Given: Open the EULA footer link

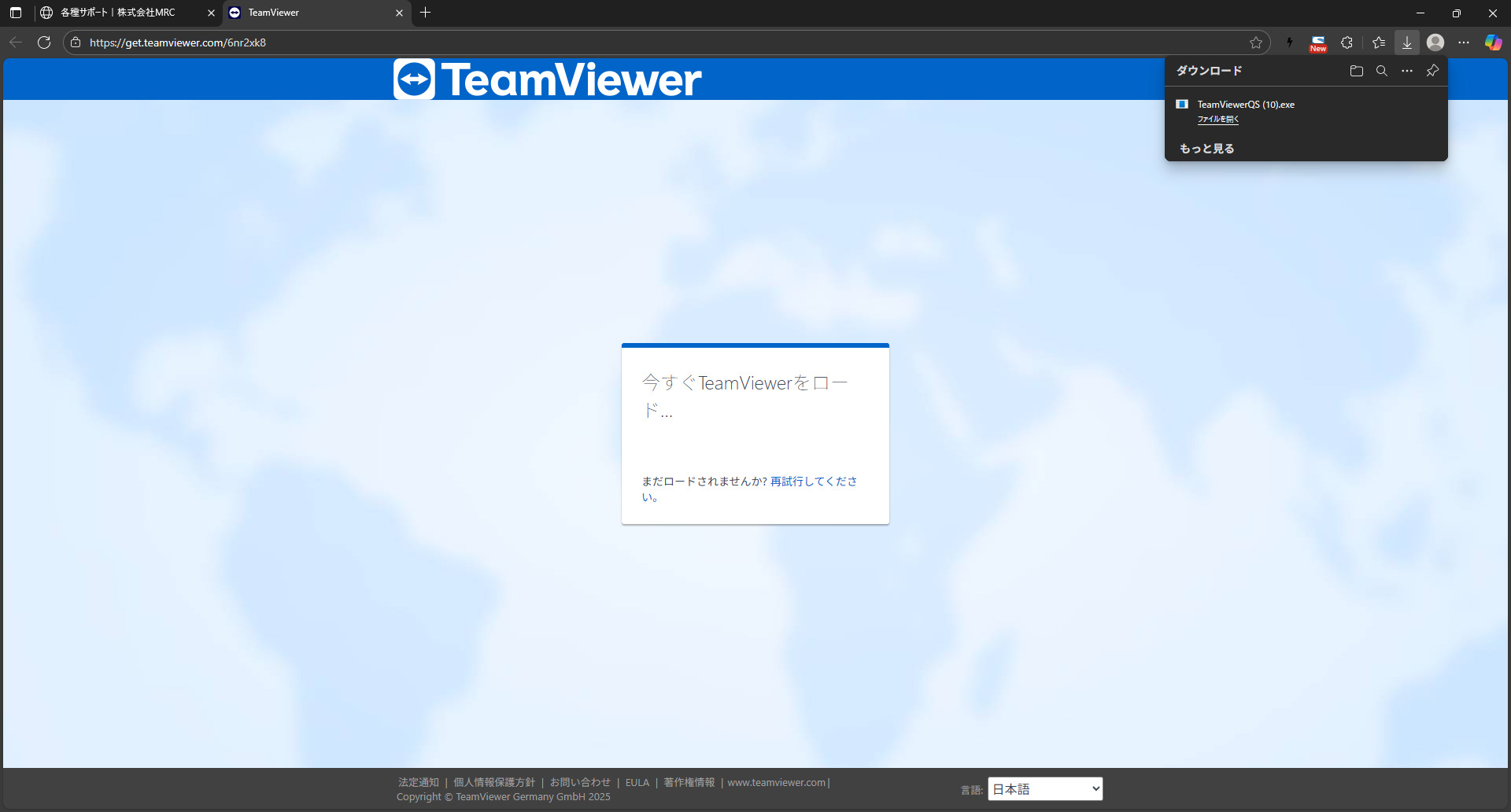Looking at the screenshot, I should pyautogui.click(x=637, y=783).
